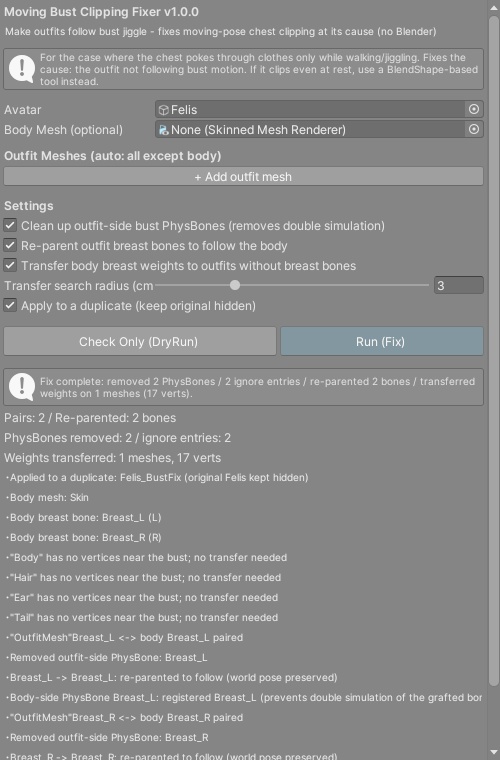Image resolution: width=500 pixels, height=760 pixels.
Task: Select the None (Skinned Mesh Renderer) field
Action: click(319, 129)
